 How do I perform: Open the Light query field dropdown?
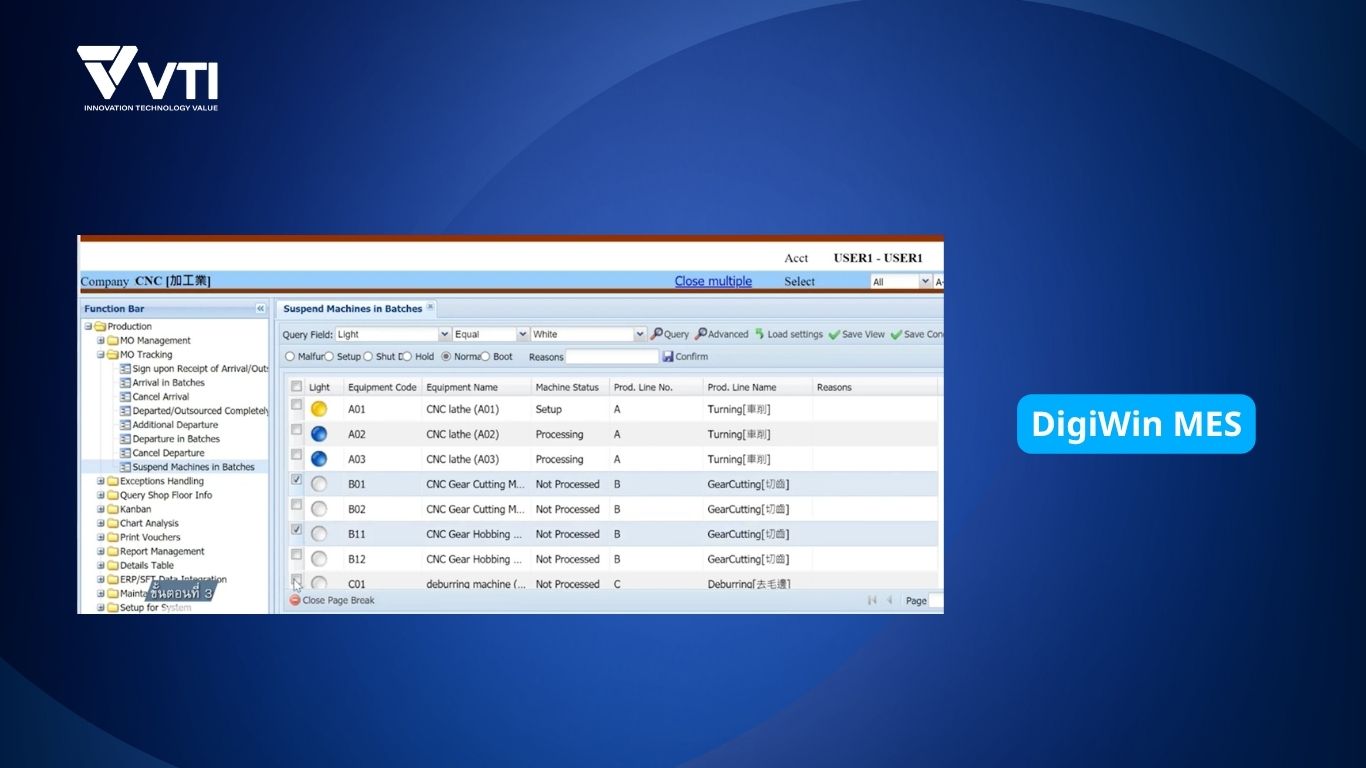point(444,334)
